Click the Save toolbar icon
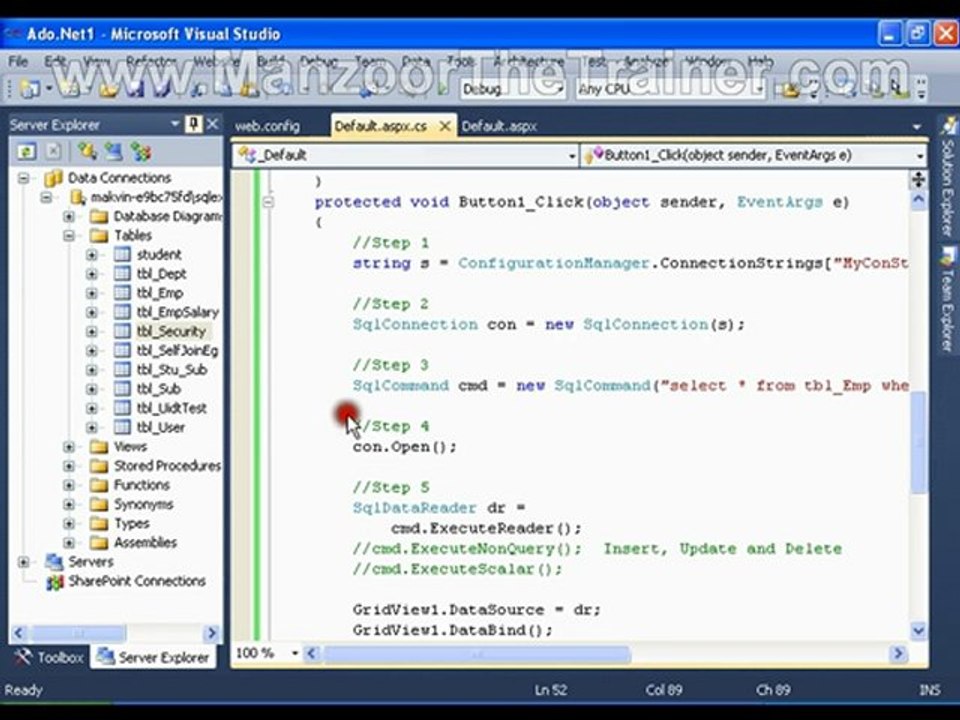 (x=135, y=89)
